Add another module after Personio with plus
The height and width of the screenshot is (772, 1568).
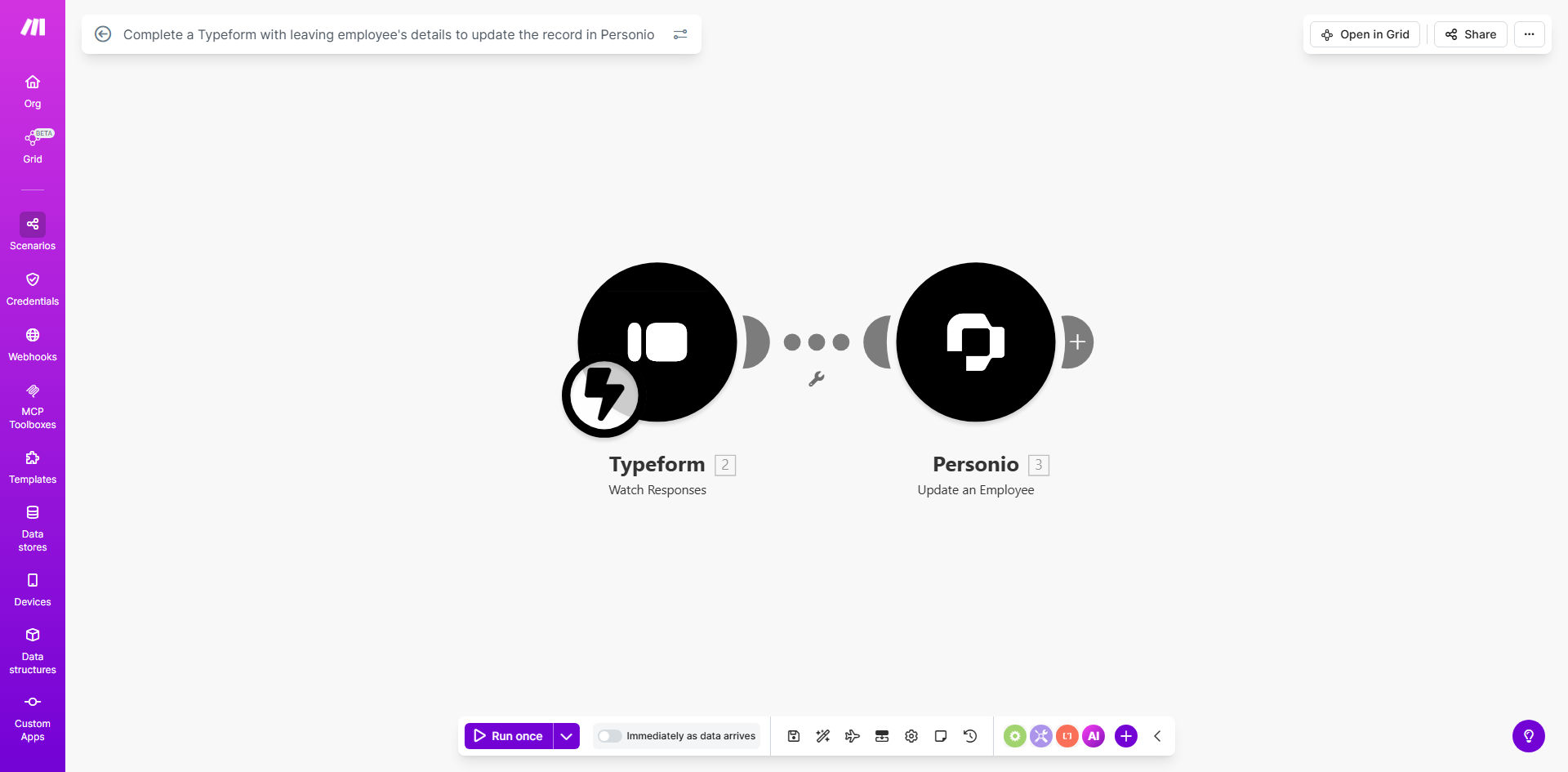[1077, 341]
